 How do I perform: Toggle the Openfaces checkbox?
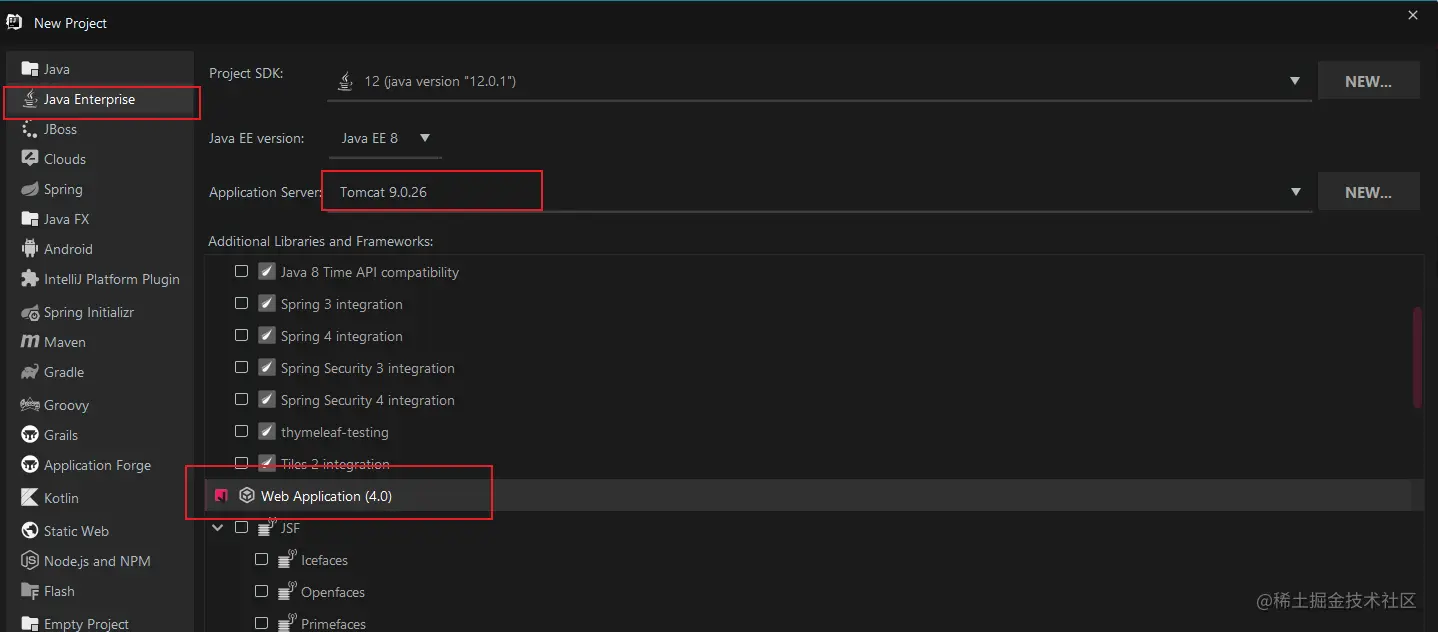(x=261, y=591)
